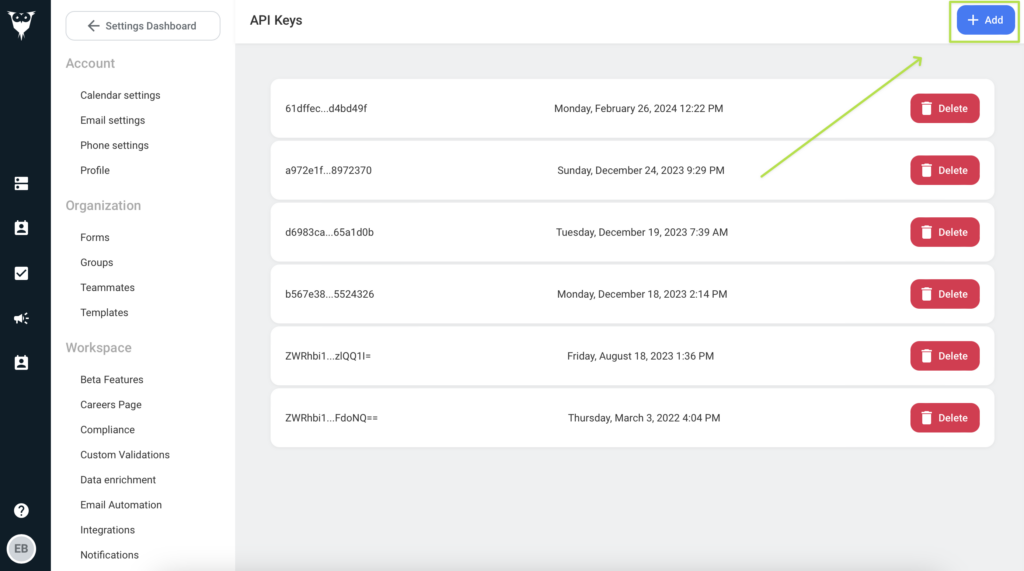
Task: Click the Workspace section heading
Action: point(99,348)
